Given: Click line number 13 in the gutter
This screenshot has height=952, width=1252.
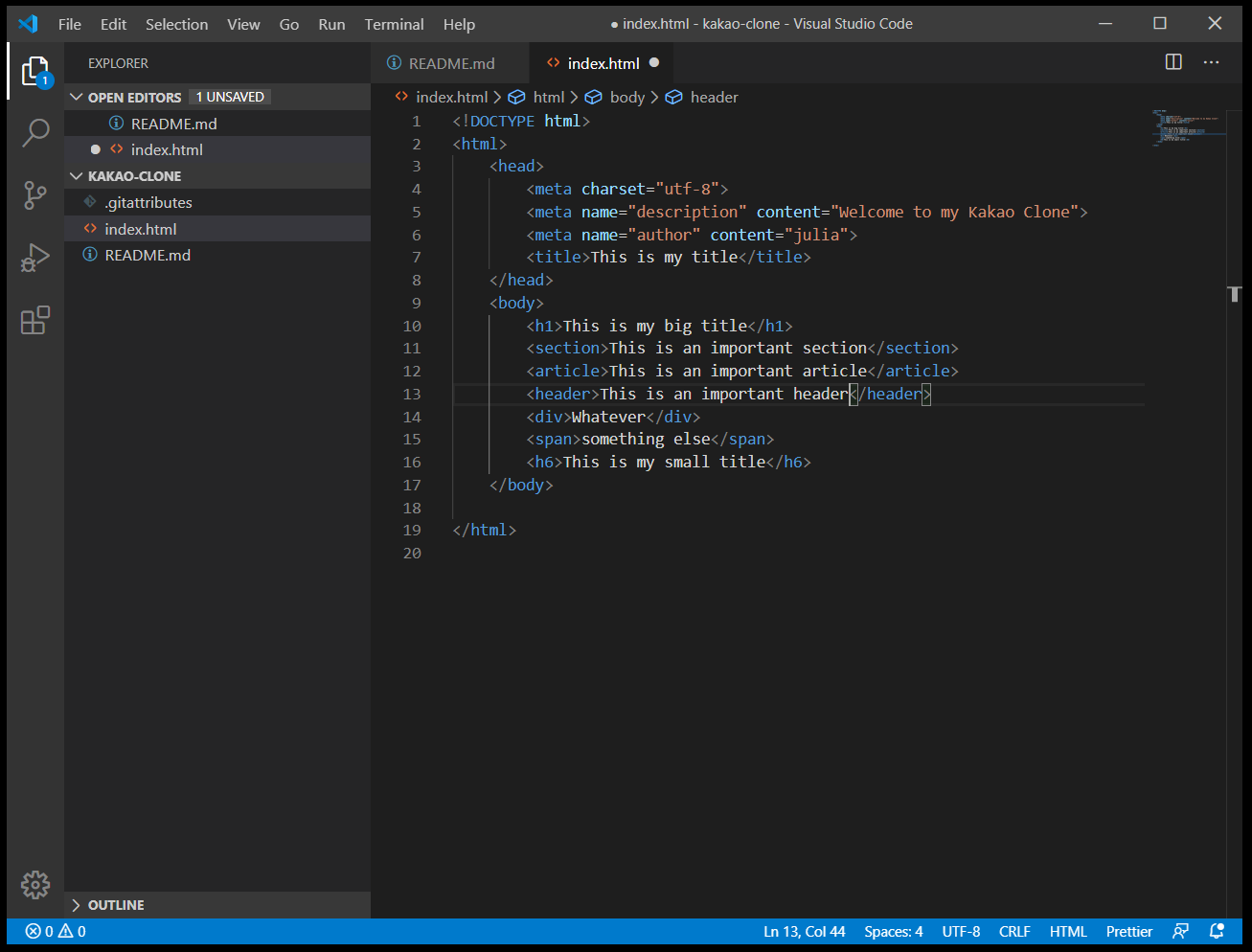Looking at the screenshot, I should 412,394.
